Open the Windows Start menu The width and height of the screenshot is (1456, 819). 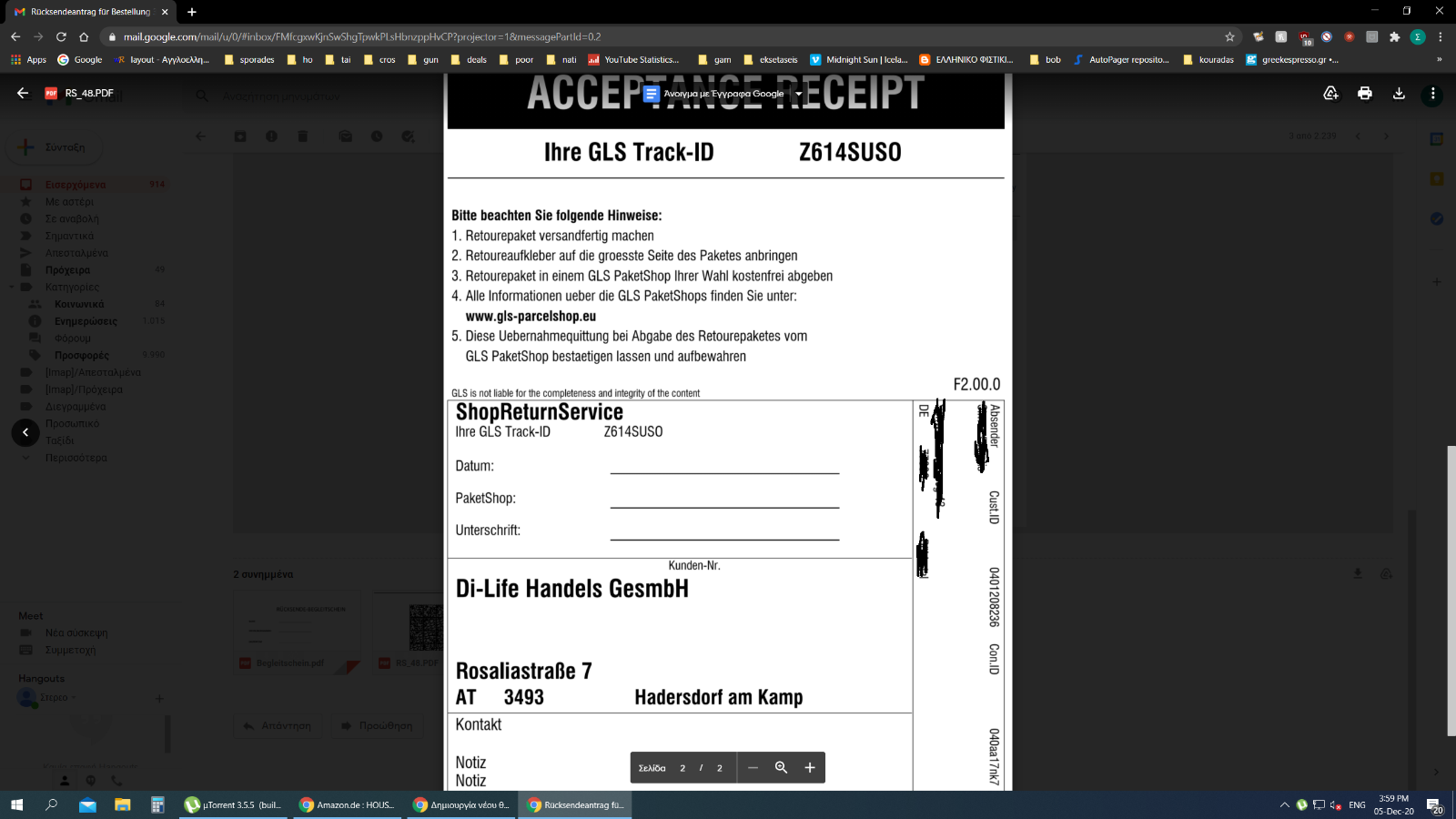(16, 804)
